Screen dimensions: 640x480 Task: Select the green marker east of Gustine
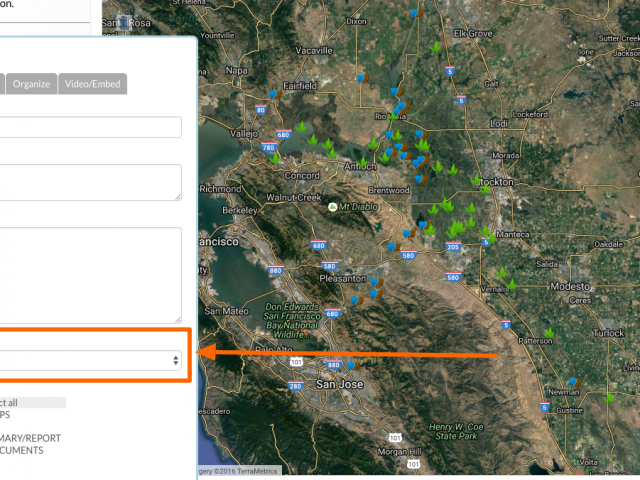[609, 397]
